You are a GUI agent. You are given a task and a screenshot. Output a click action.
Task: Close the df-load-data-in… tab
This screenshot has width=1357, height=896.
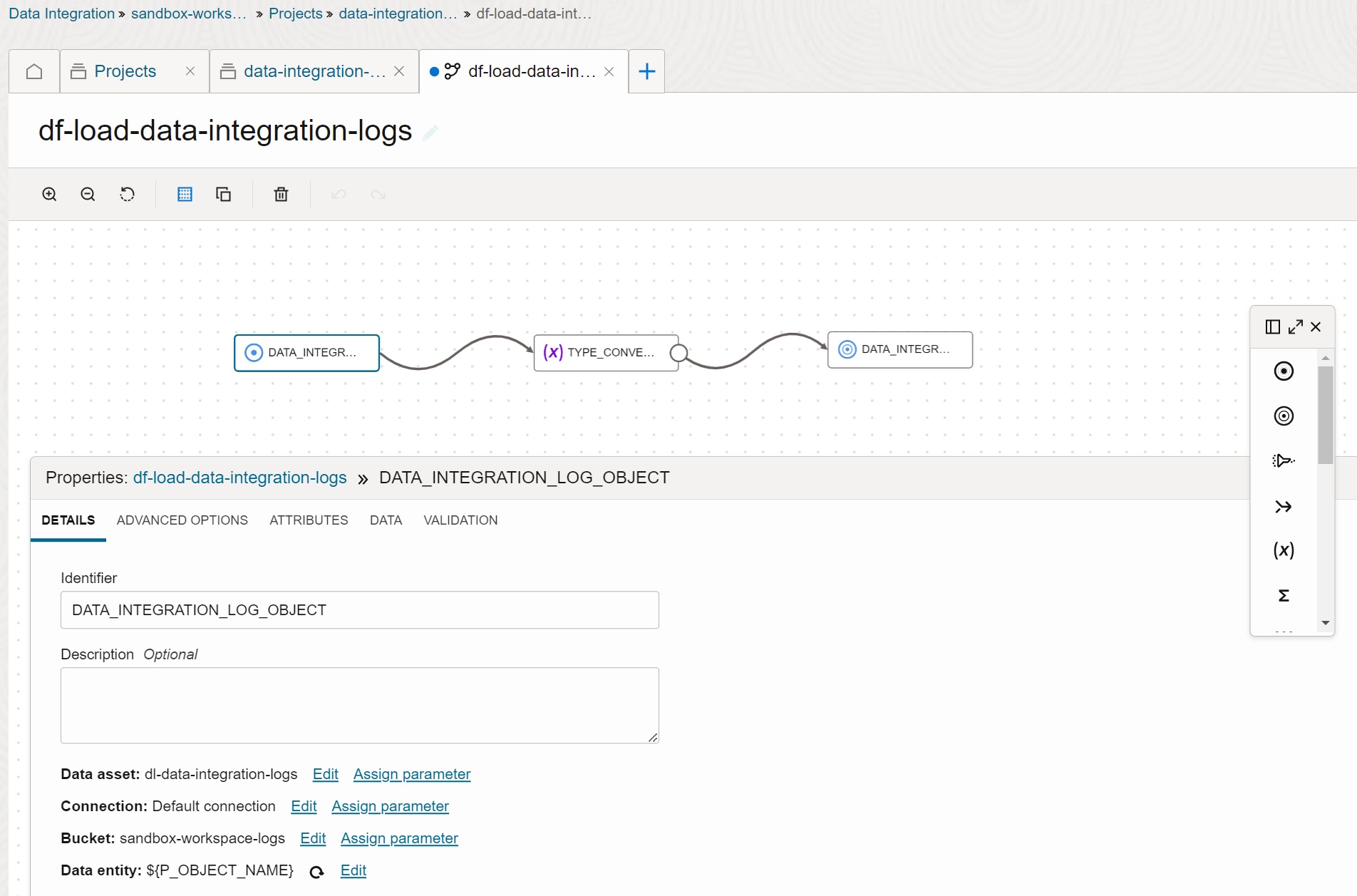609,71
